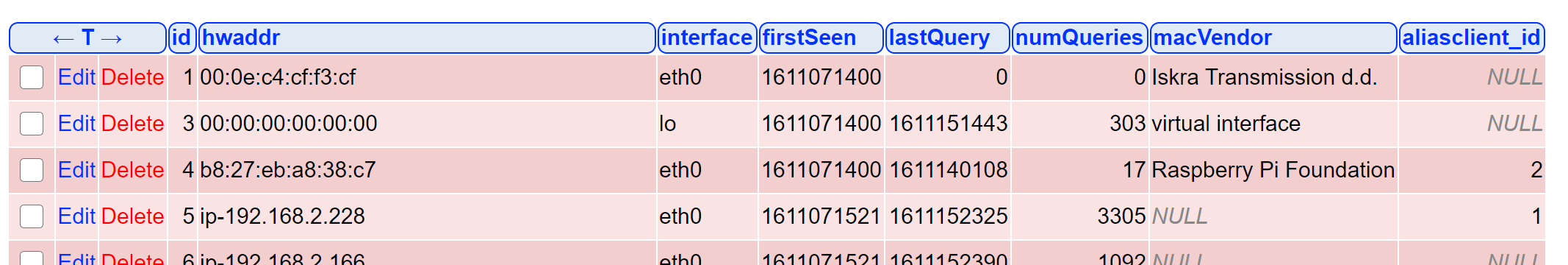1568x265 pixels.
Task: Sort by the firstSeen column header
Action: click(809, 38)
